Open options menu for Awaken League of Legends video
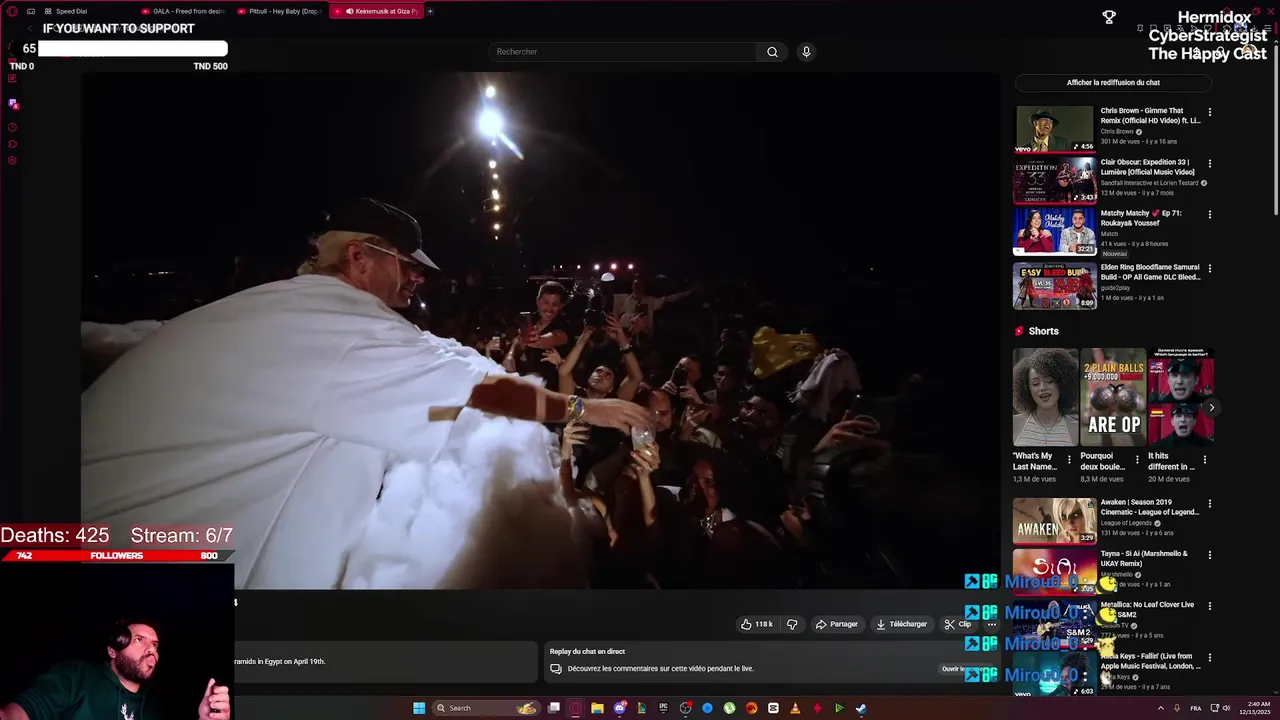 point(1210,503)
